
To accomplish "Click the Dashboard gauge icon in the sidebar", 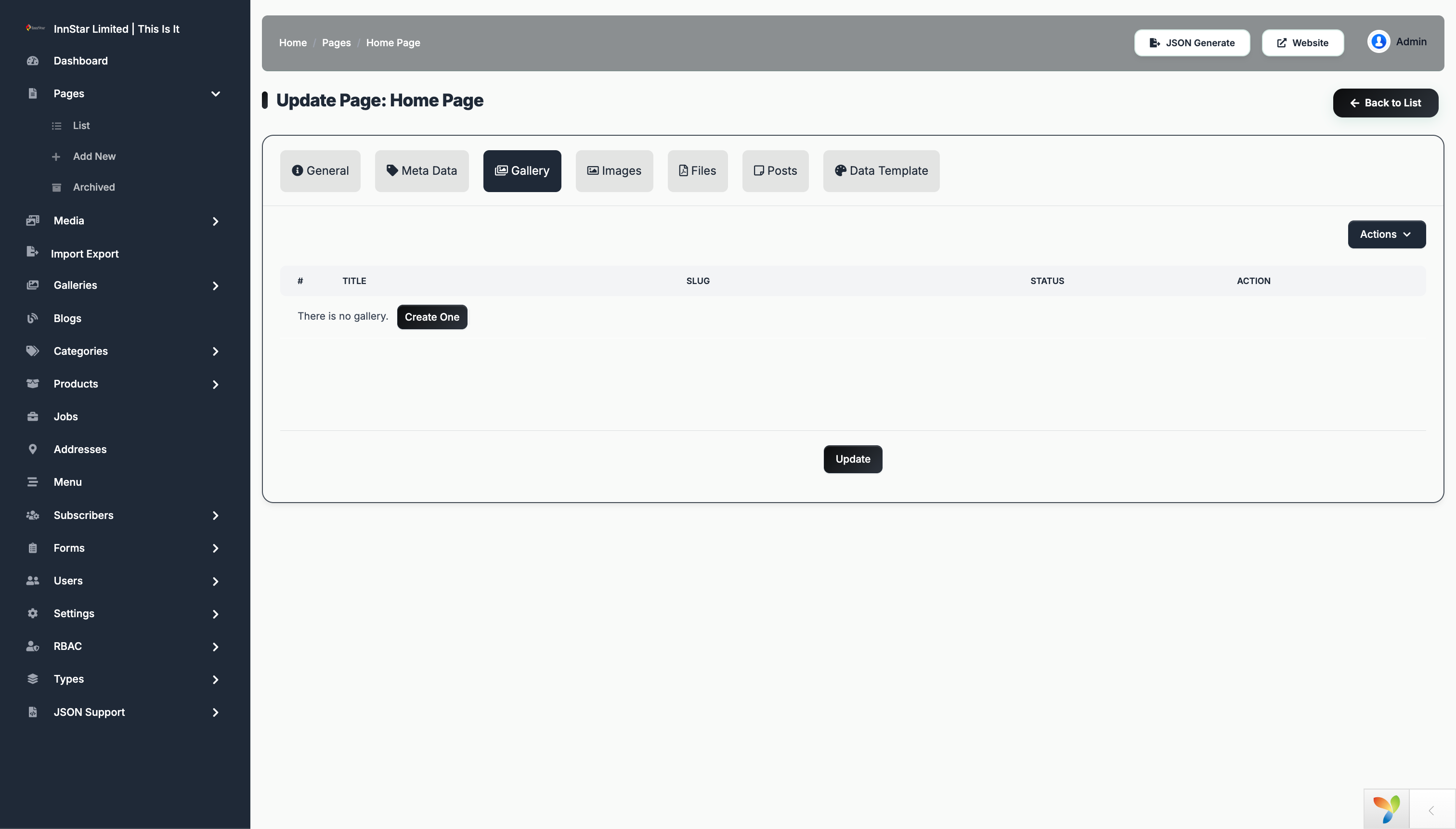I will (32, 61).
